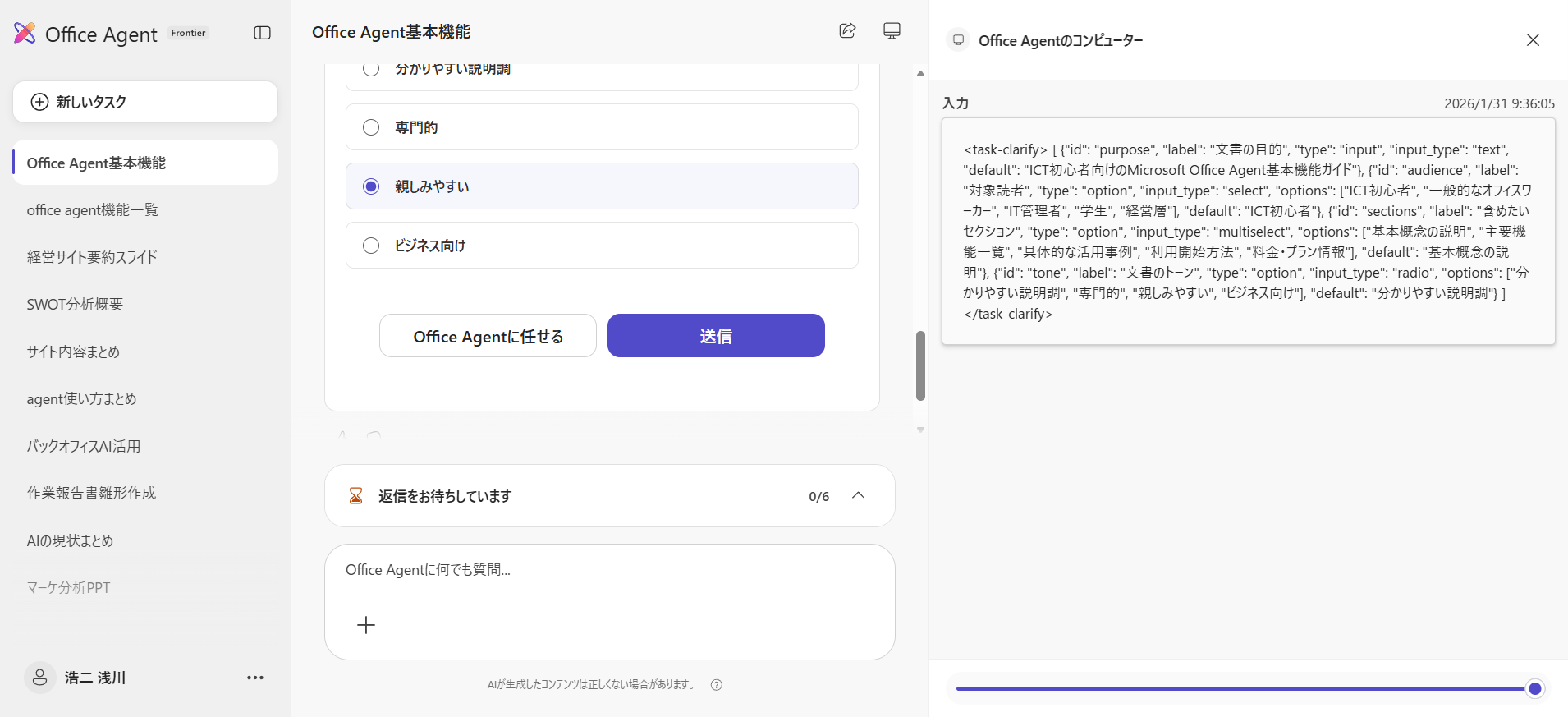Click the share icon in the header
The width and height of the screenshot is (1568, 717).
coord(847,31)
